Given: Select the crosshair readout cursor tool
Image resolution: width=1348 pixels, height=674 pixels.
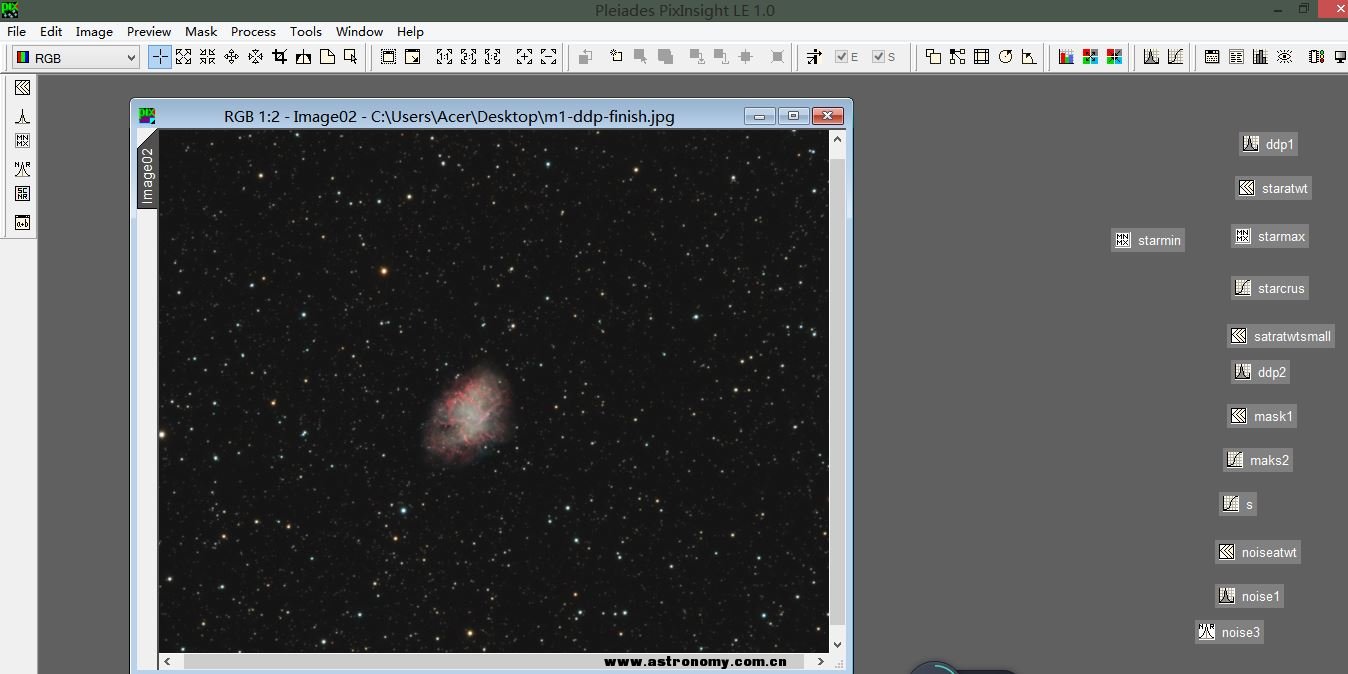Looking at the screenshot, I should tap(160, 57).
